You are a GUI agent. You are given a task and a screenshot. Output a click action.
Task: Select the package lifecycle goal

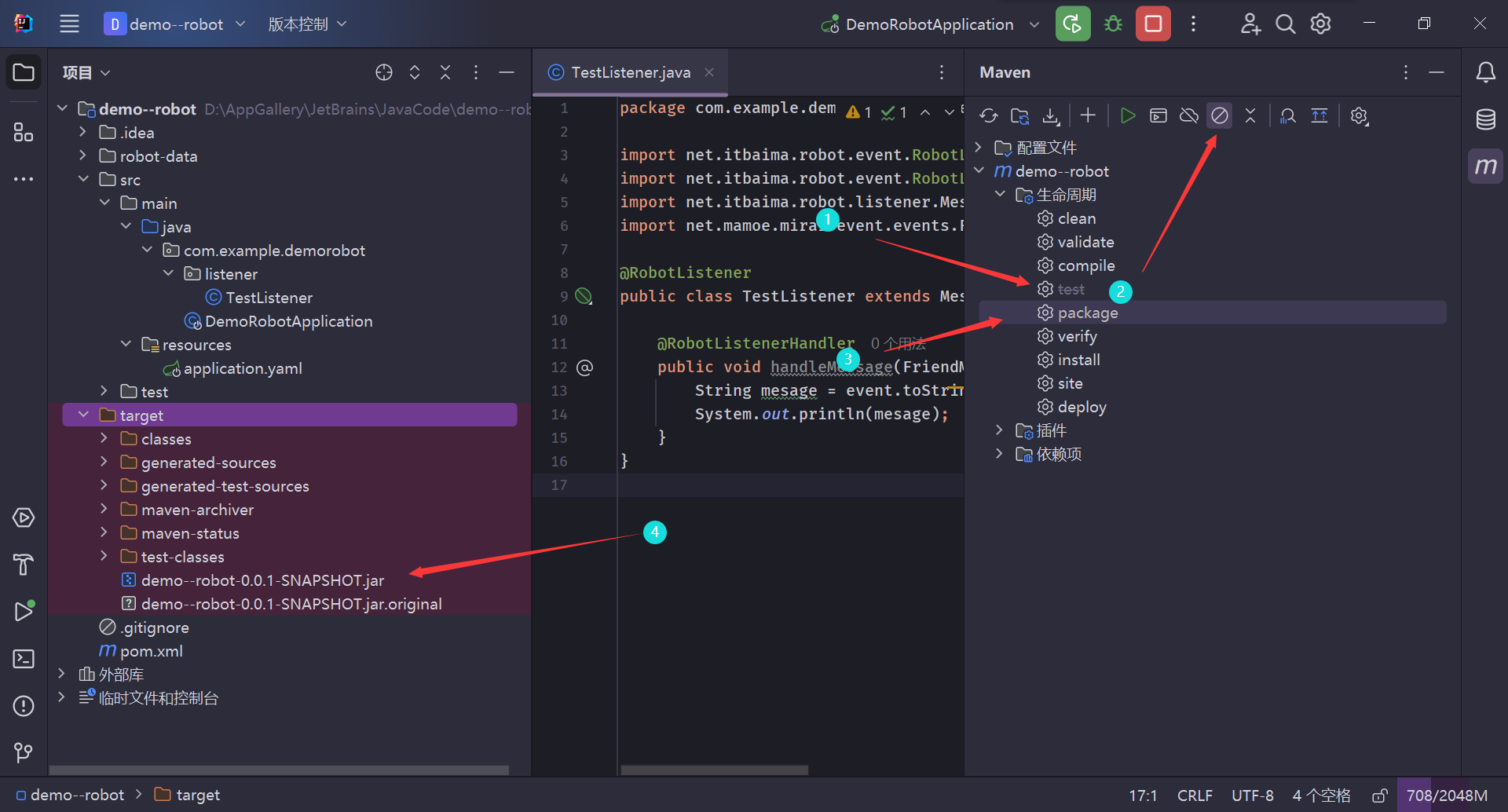pos(1087,313)
